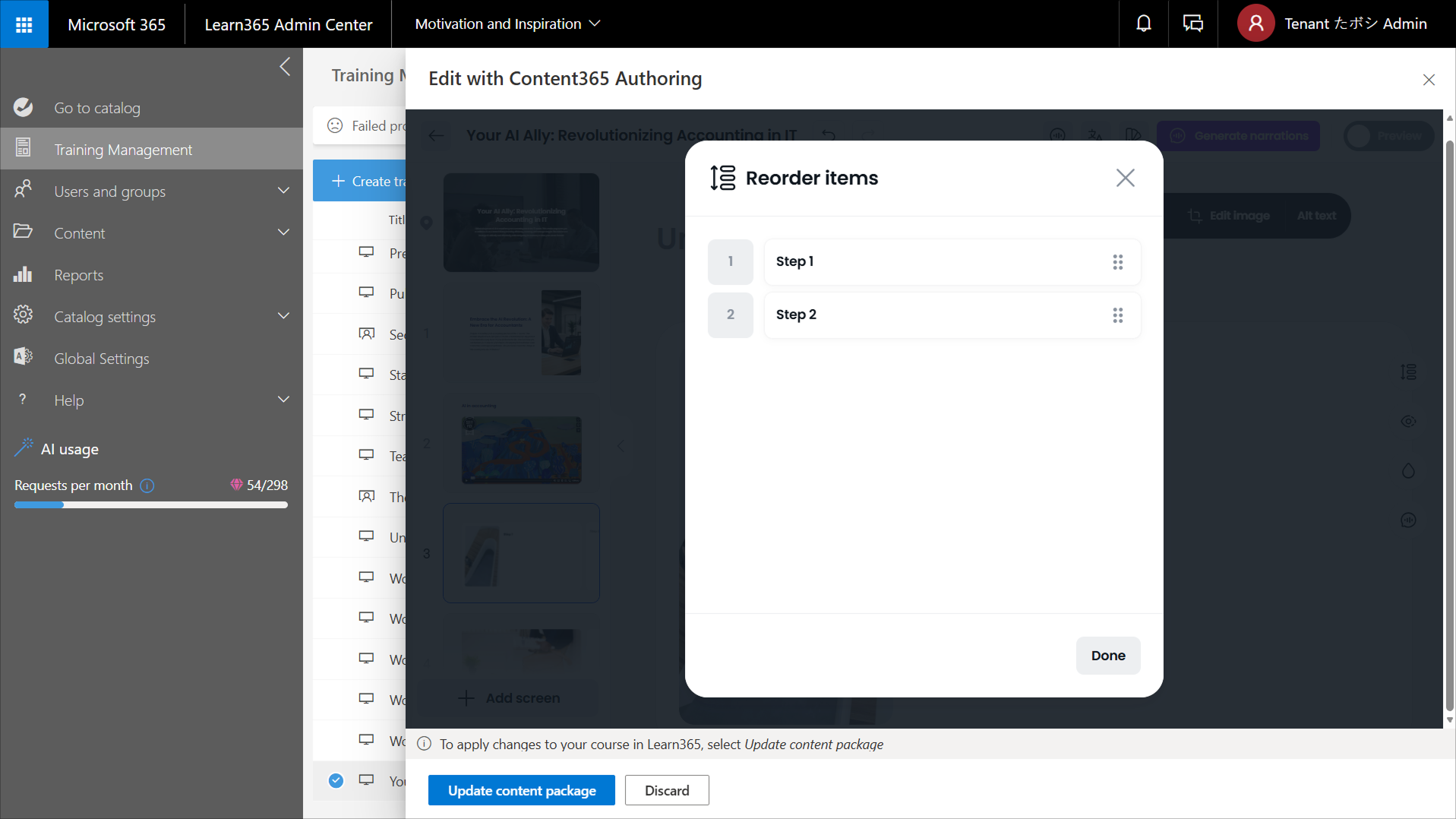This screenshot has height=819, width=1456.
Task: Toggle the selected course row checkmark
Action: click(x=336, y=780)
